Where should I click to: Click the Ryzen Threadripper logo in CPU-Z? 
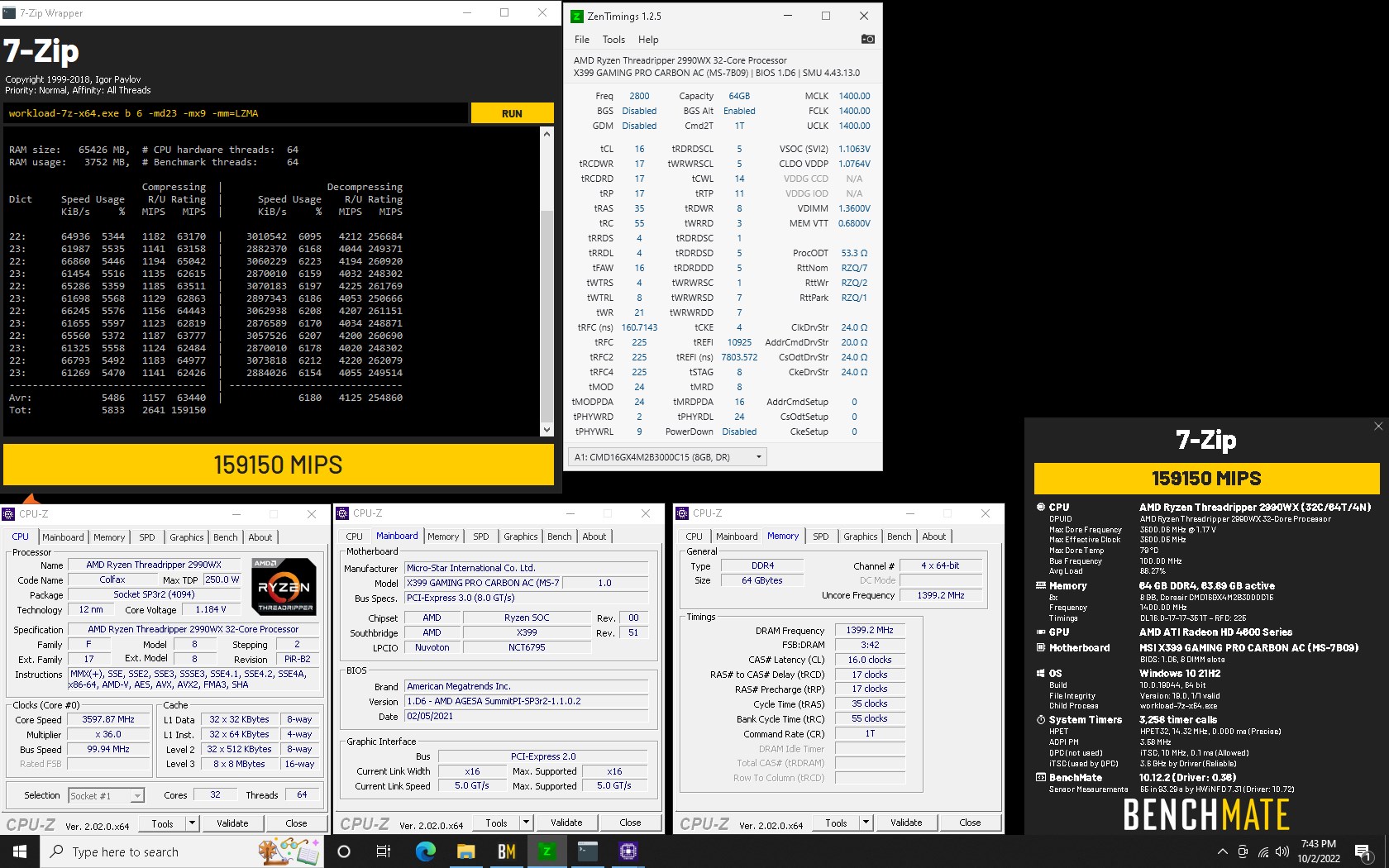point(284,586)
